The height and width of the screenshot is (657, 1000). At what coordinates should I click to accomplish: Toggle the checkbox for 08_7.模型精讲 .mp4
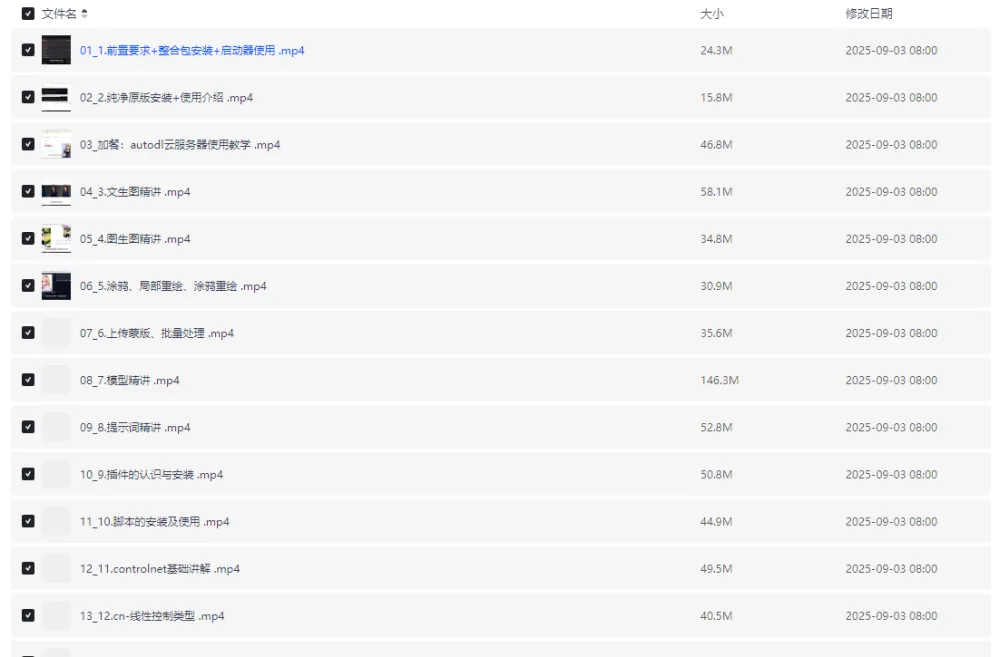coord(28,380)
